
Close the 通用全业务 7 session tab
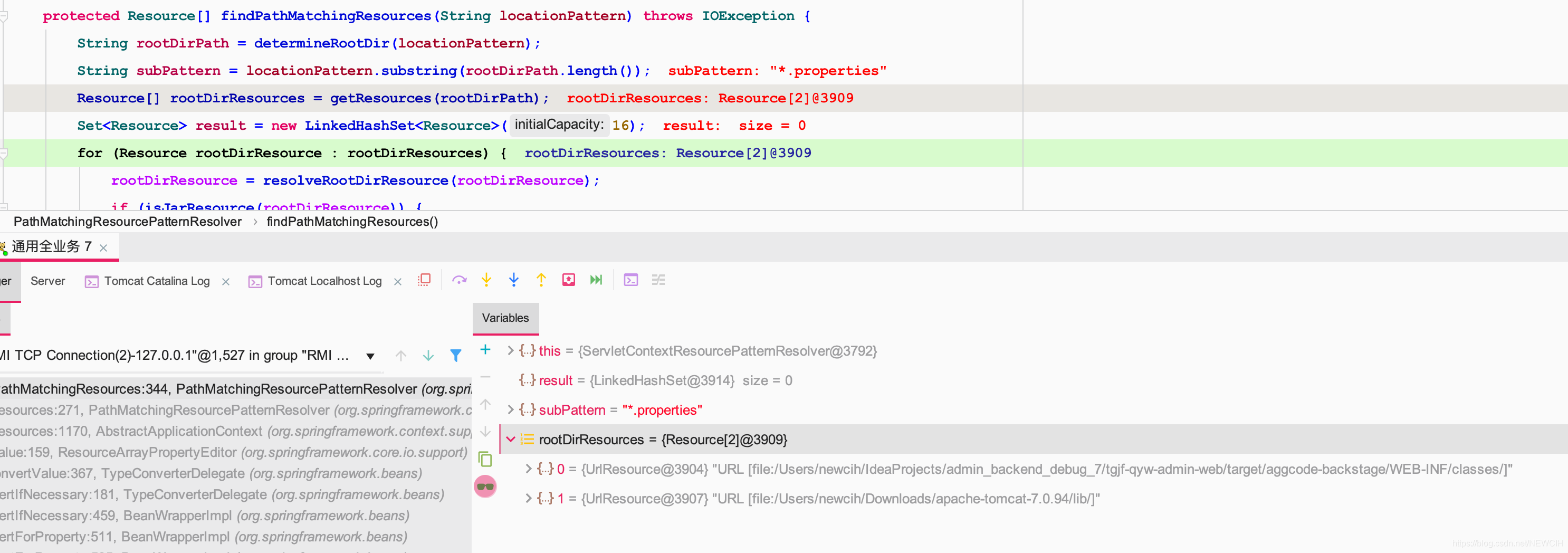pyautogui.click(x=103, y=248)
